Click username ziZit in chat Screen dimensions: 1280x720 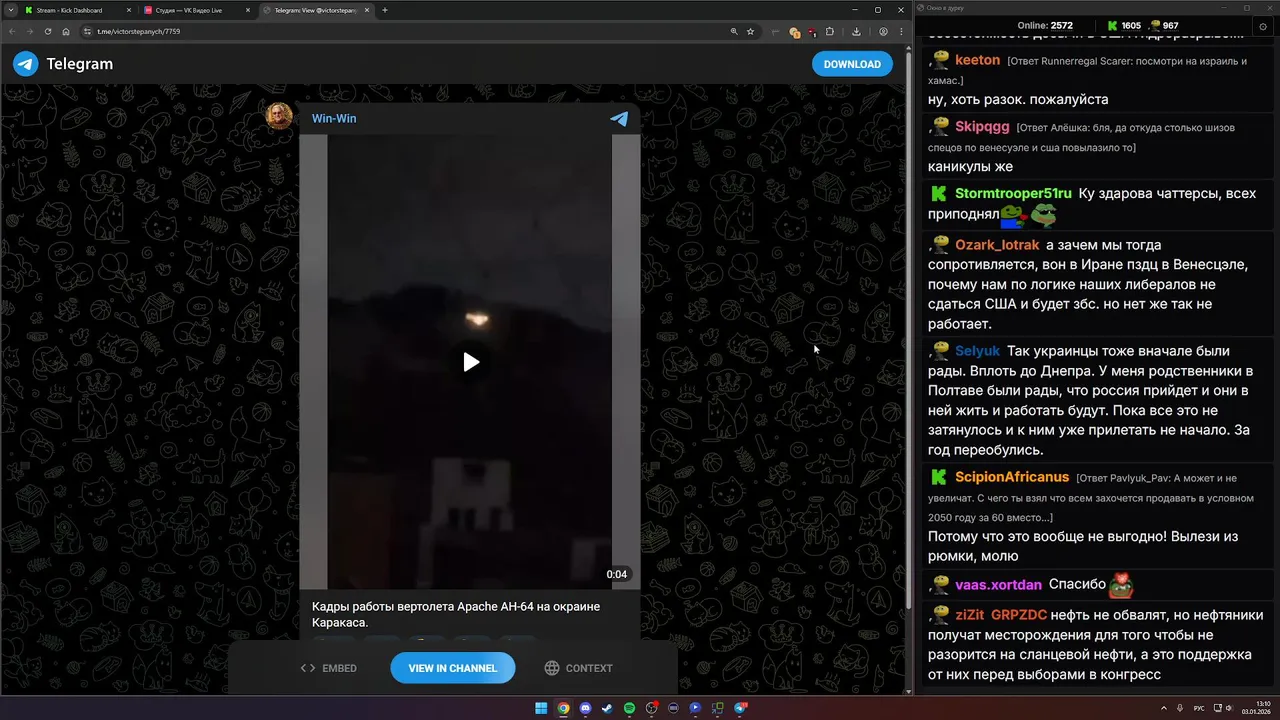(969, 615)
